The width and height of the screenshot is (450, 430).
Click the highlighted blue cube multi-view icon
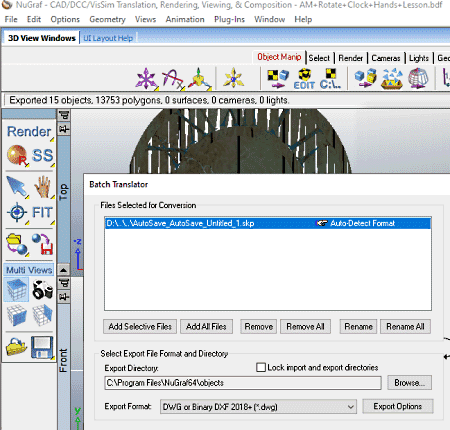coord(17,289)
